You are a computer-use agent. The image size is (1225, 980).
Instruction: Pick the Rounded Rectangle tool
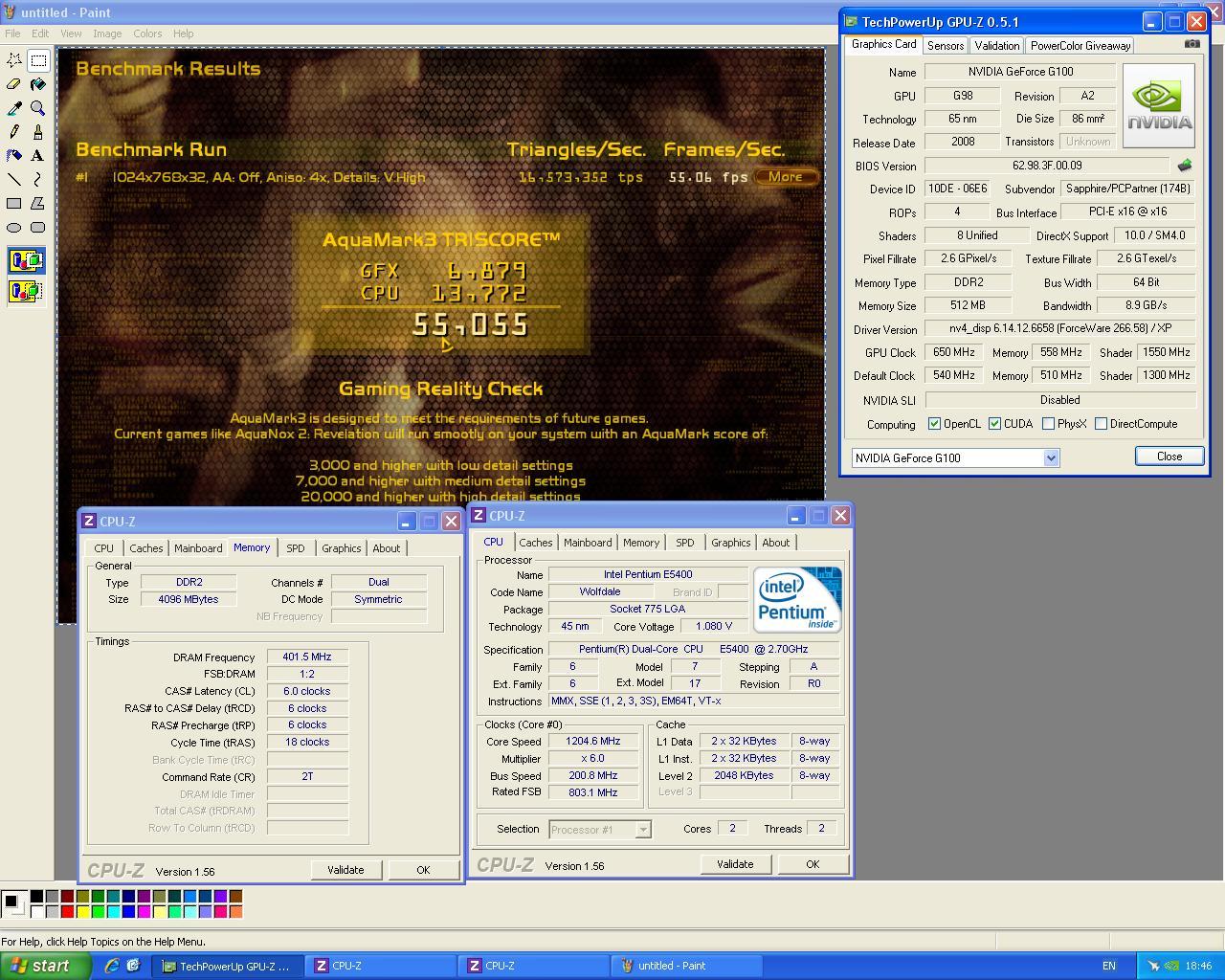coord(38,227)
